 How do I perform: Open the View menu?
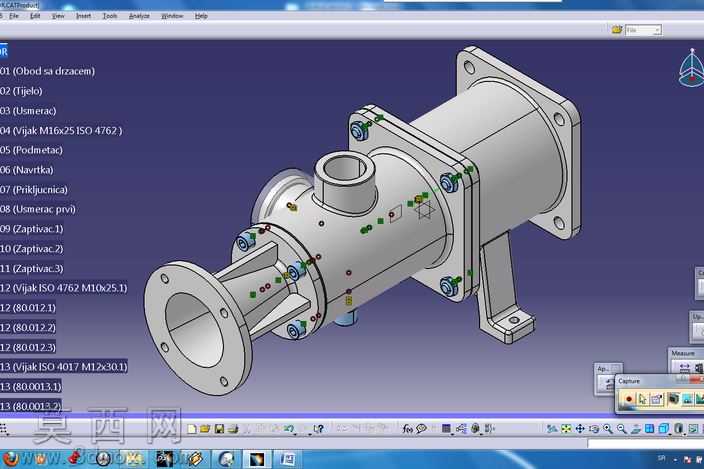(x=58, y=16)
